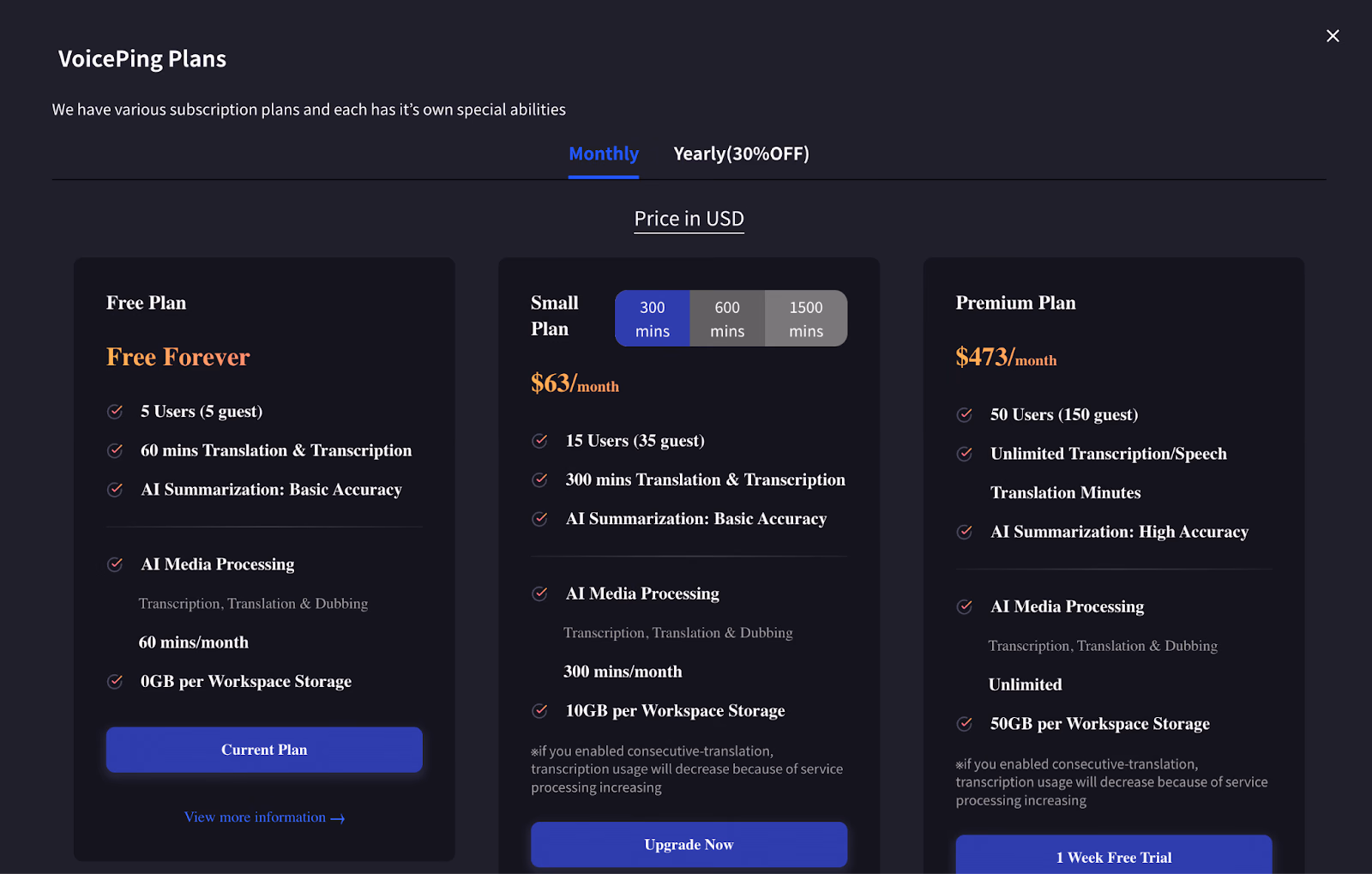Viewport: 1372px width, 874px height.
Task: Click checkmark beside Unlimited Transcription/Speech
Action: coord(965,454)
